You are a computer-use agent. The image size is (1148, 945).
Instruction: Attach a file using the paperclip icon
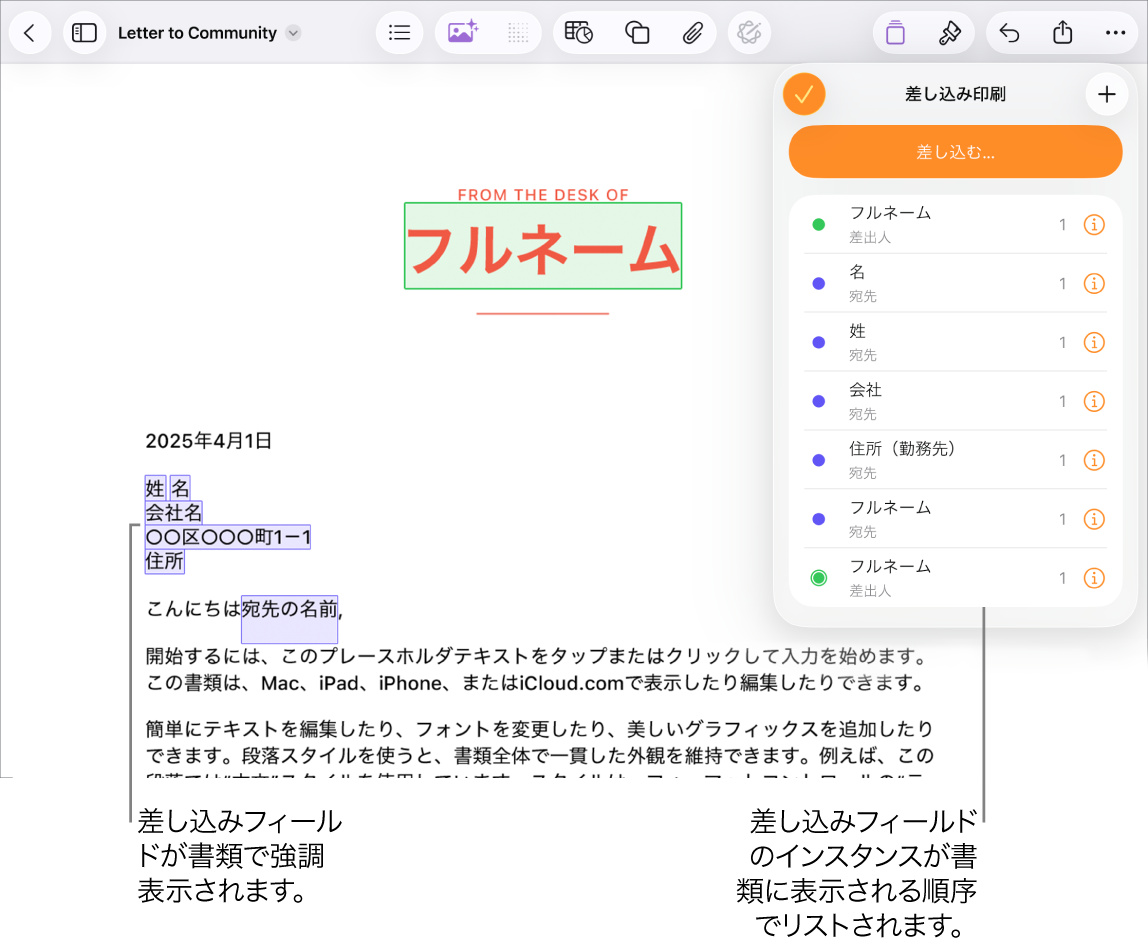pyautogui.click(x=694, y=32)
